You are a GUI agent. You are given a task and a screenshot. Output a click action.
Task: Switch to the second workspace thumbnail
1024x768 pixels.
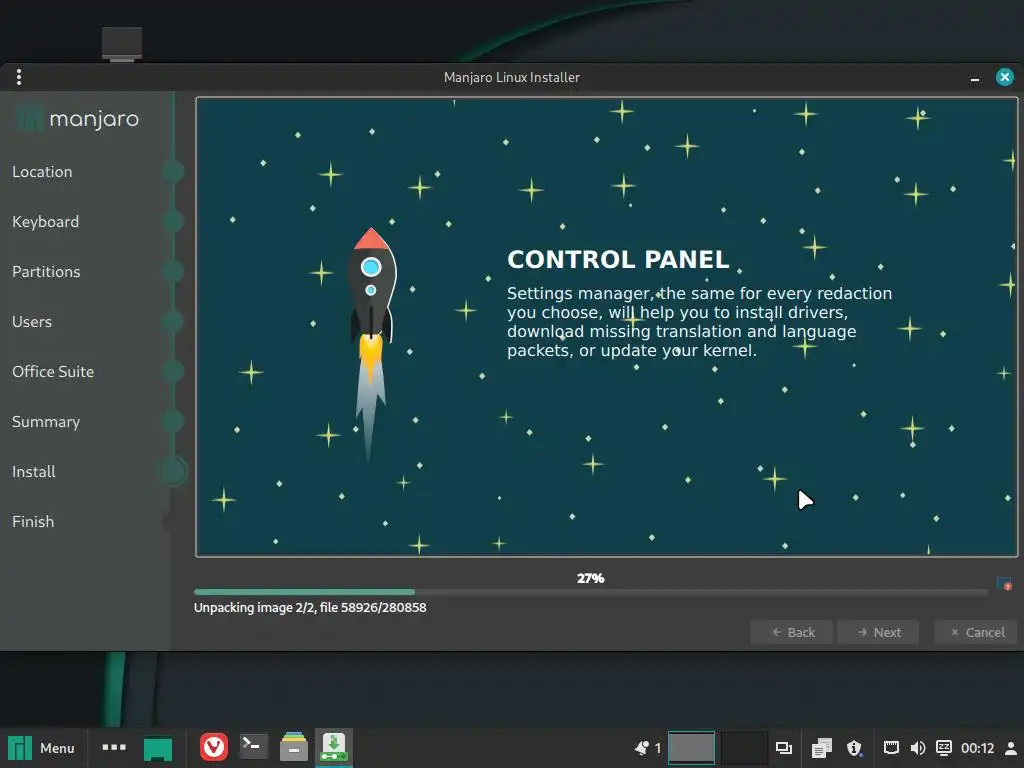point(744,748)
